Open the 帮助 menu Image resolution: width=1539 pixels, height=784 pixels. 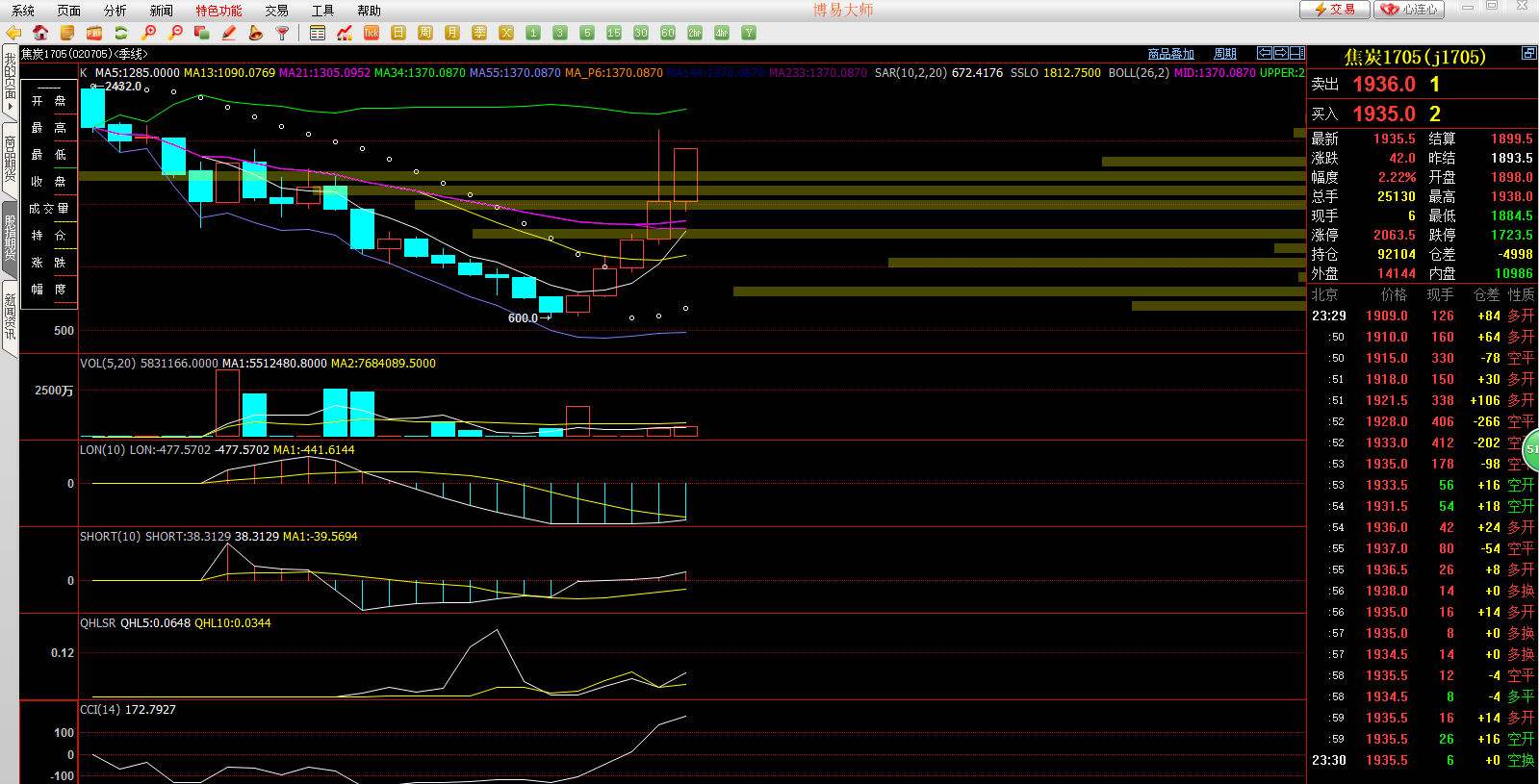[370, 11]
